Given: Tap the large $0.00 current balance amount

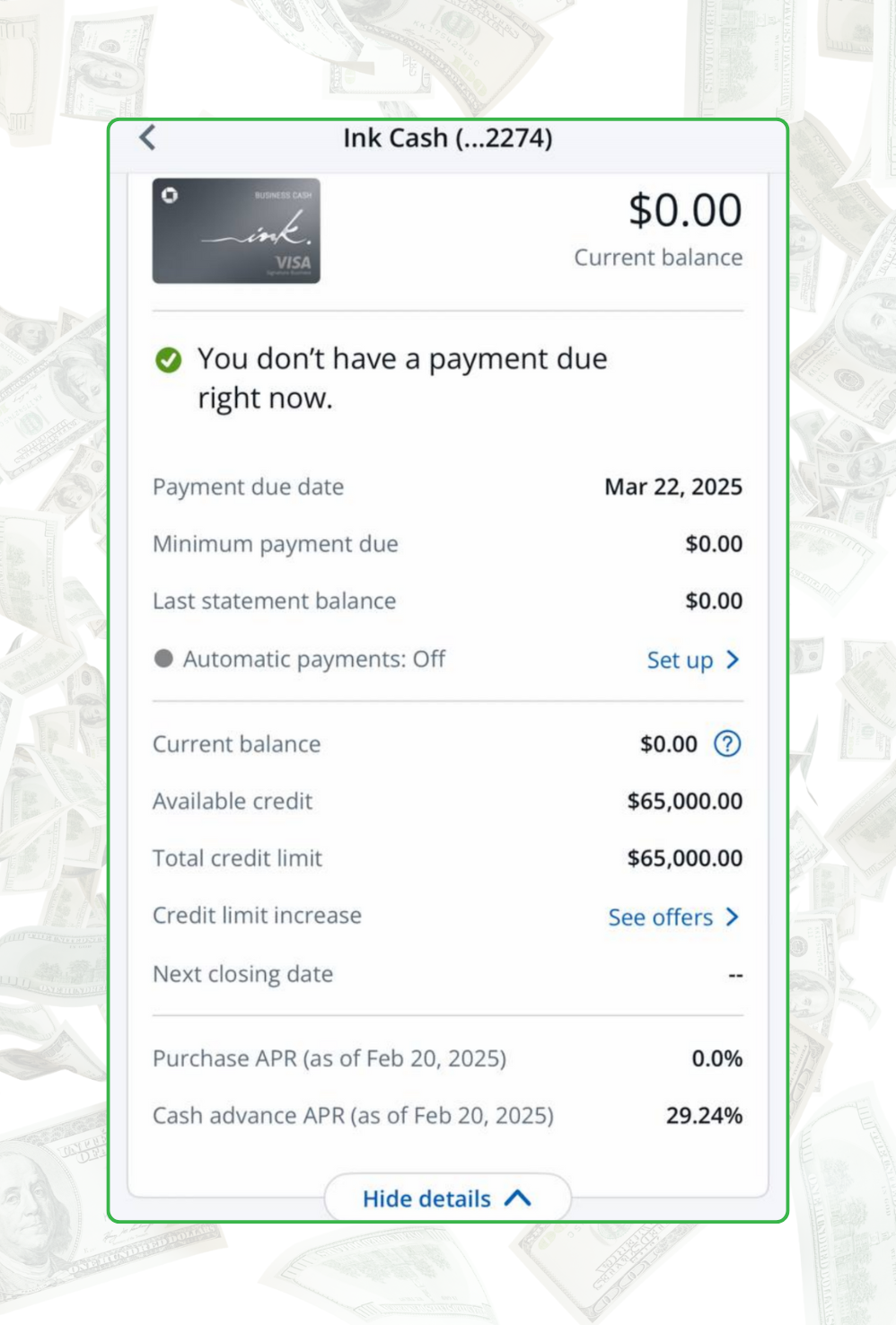Looking at the screenshot, I should coord(685,210).
